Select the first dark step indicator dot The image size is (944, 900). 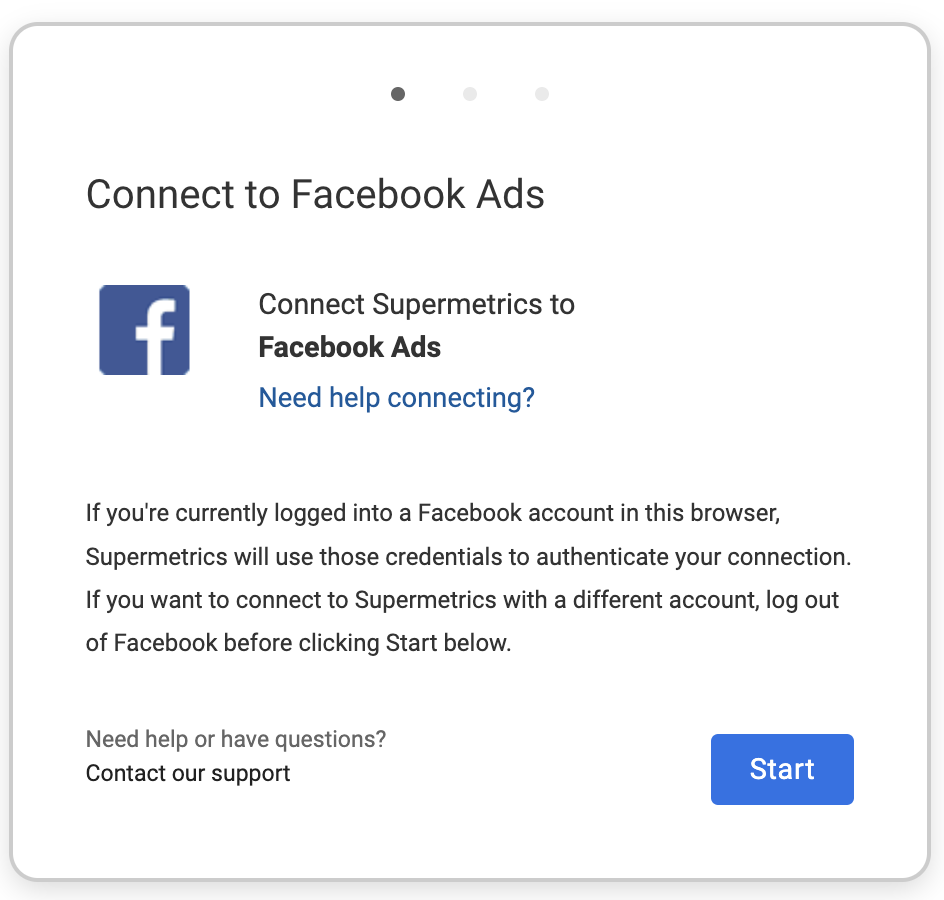click(398, 94)
